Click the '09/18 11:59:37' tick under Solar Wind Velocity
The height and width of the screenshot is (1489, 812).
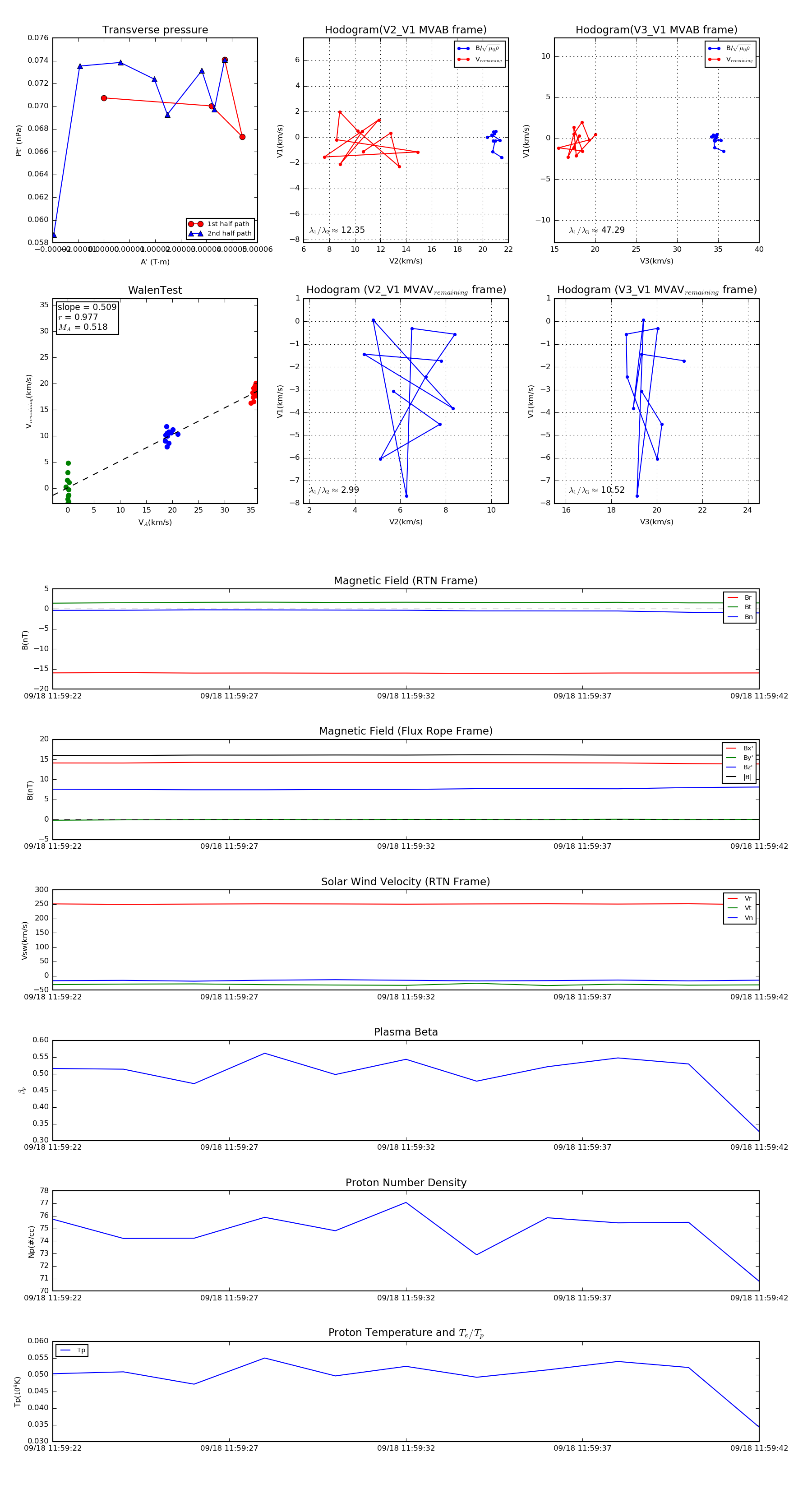(x=582, y=997)
